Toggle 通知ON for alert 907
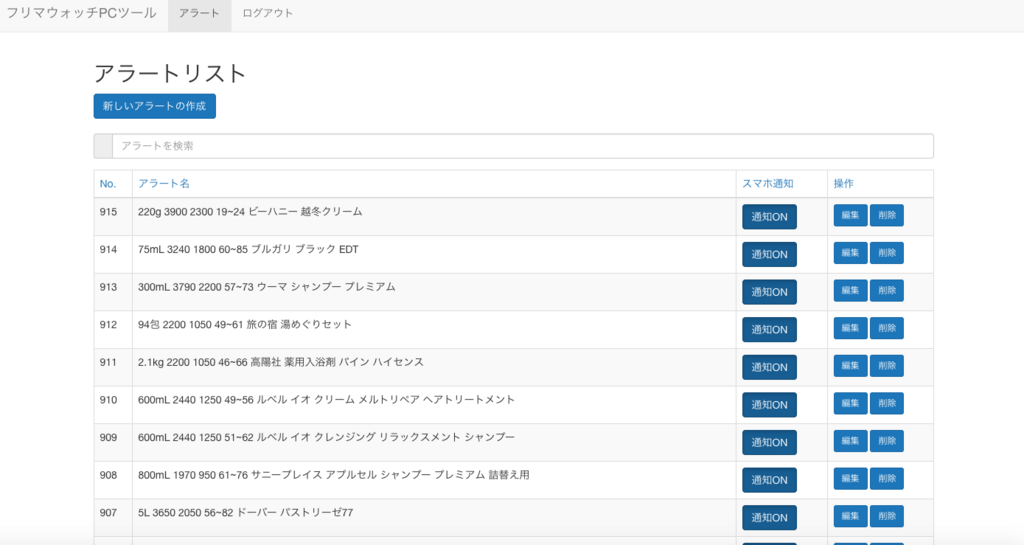 (x=769, y=518)
